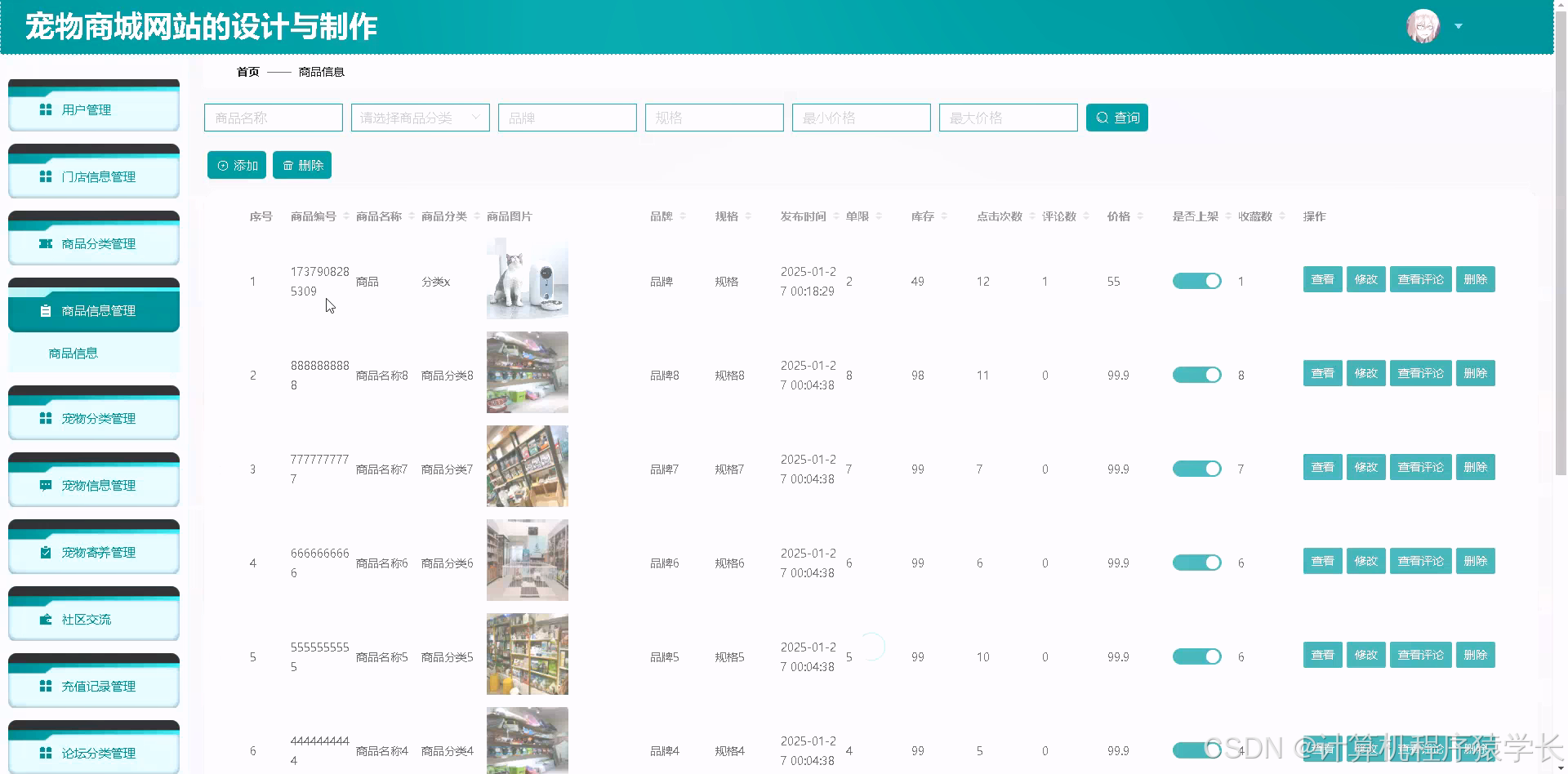Viewport: 1568px width, 774px height.
Task: Sort by 价格 column arrows
Action: [1140, 216]
